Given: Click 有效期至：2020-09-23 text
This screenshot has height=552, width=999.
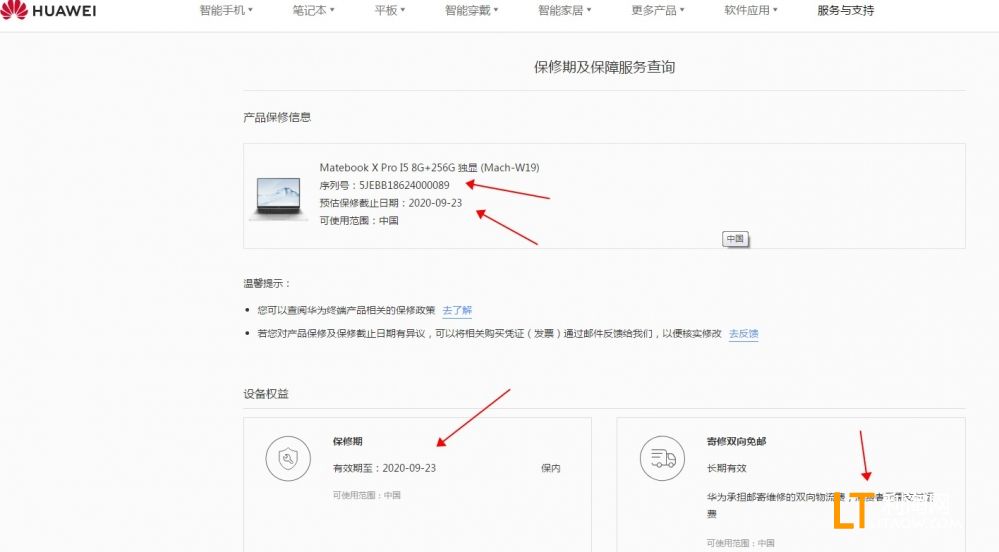Looking at the screenshot, I should coord(384,468).
